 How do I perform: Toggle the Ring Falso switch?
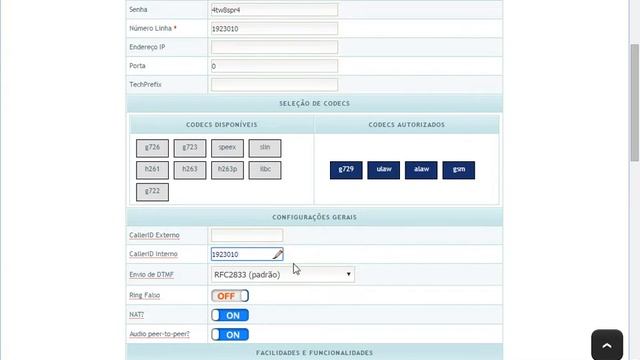(230, 296)
